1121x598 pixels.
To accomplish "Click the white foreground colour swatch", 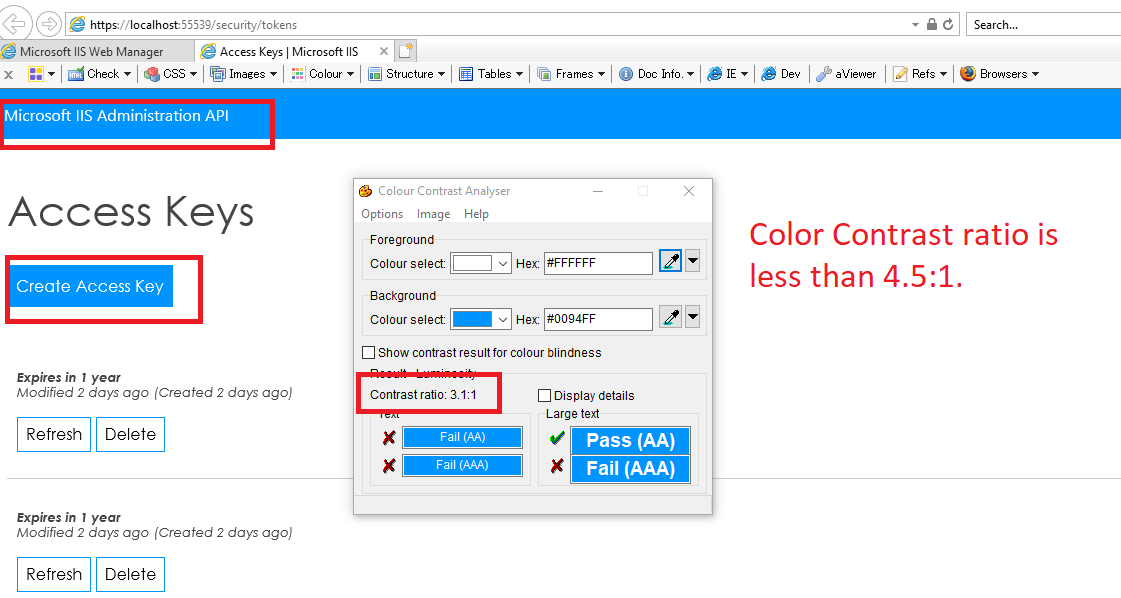I will tap(470, 261).
